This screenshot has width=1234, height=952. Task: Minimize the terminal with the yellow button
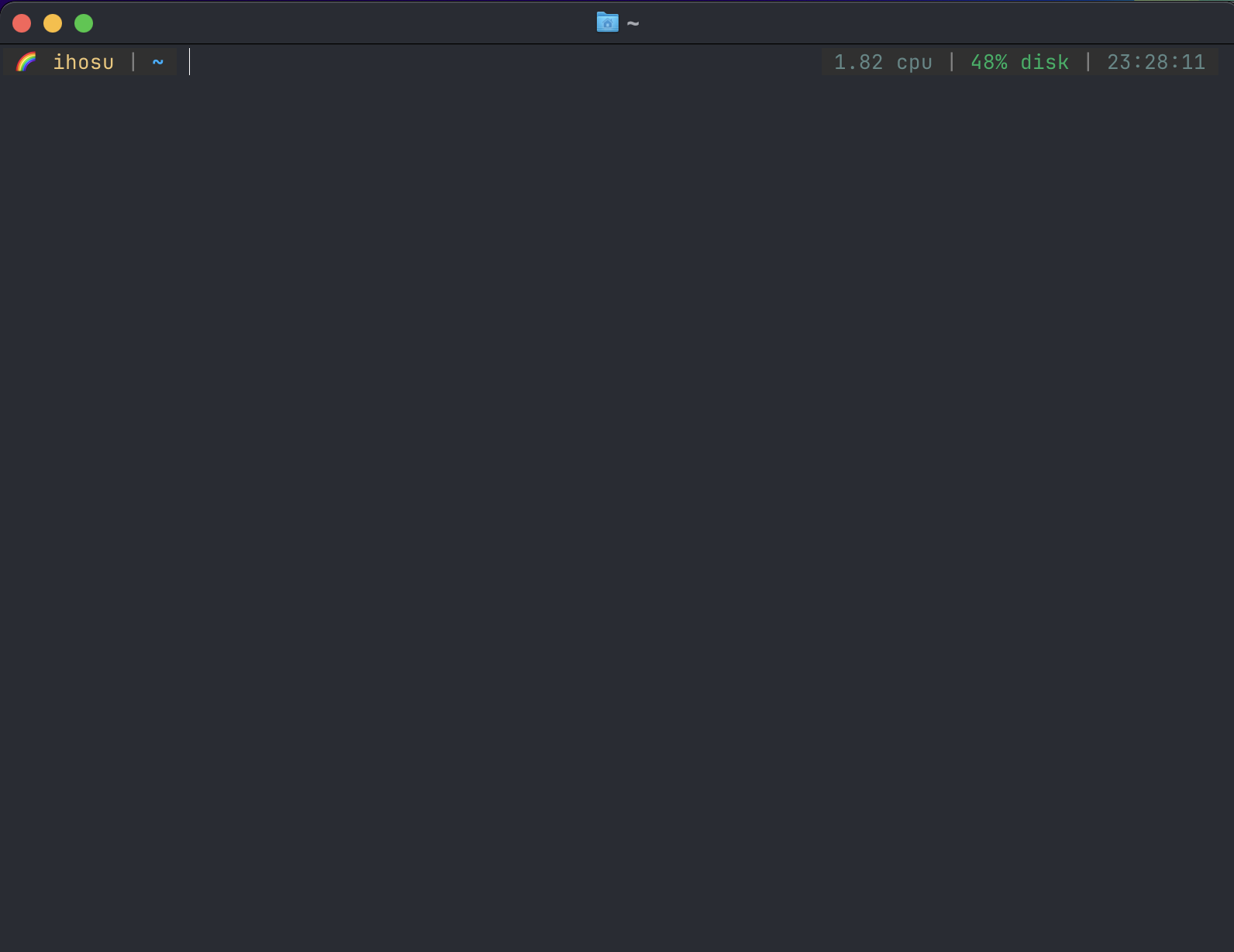point(53,23)
